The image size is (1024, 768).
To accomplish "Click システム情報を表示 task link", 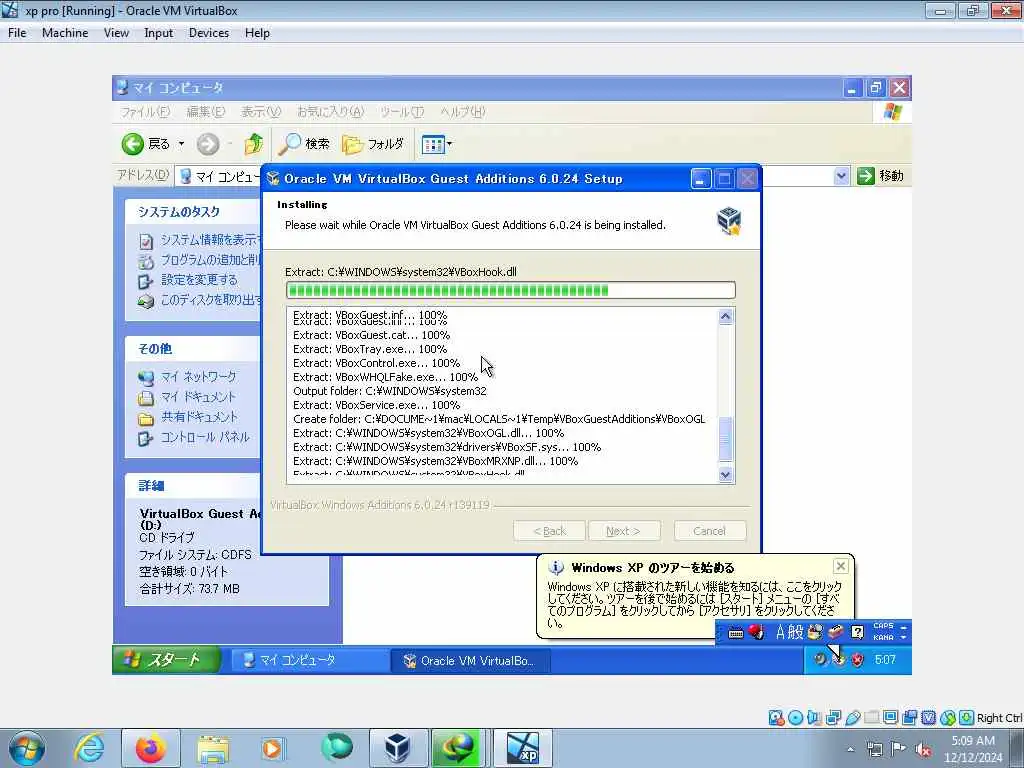I will coord(210,240).
